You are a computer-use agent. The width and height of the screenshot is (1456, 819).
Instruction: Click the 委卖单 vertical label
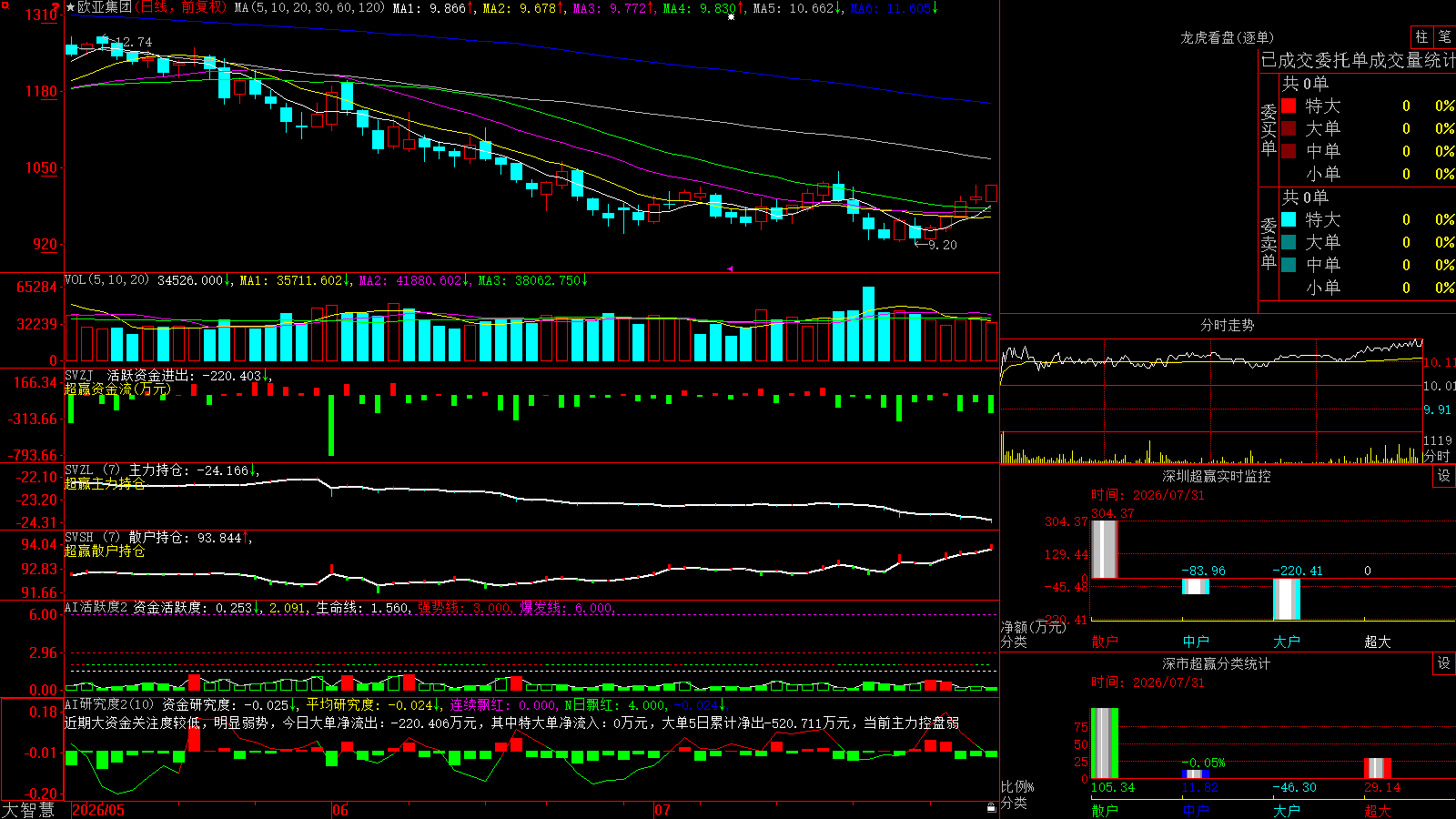pyautogui.click(x=1269, y=244)
